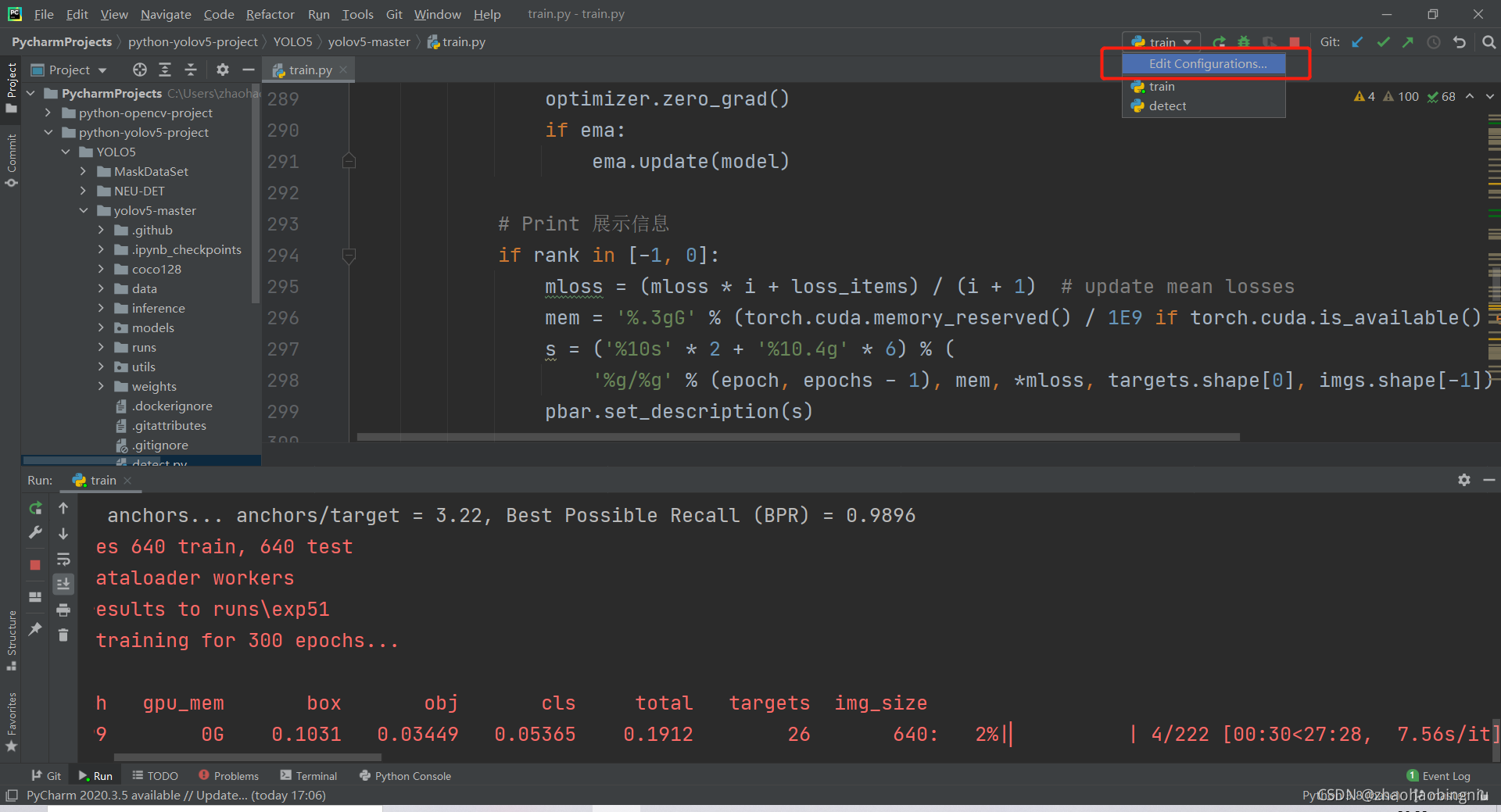Image resolution: width=1501 pixels, height=812 pixels.
Task: Toggle soft-wrap in Run console
Action: 63,559
